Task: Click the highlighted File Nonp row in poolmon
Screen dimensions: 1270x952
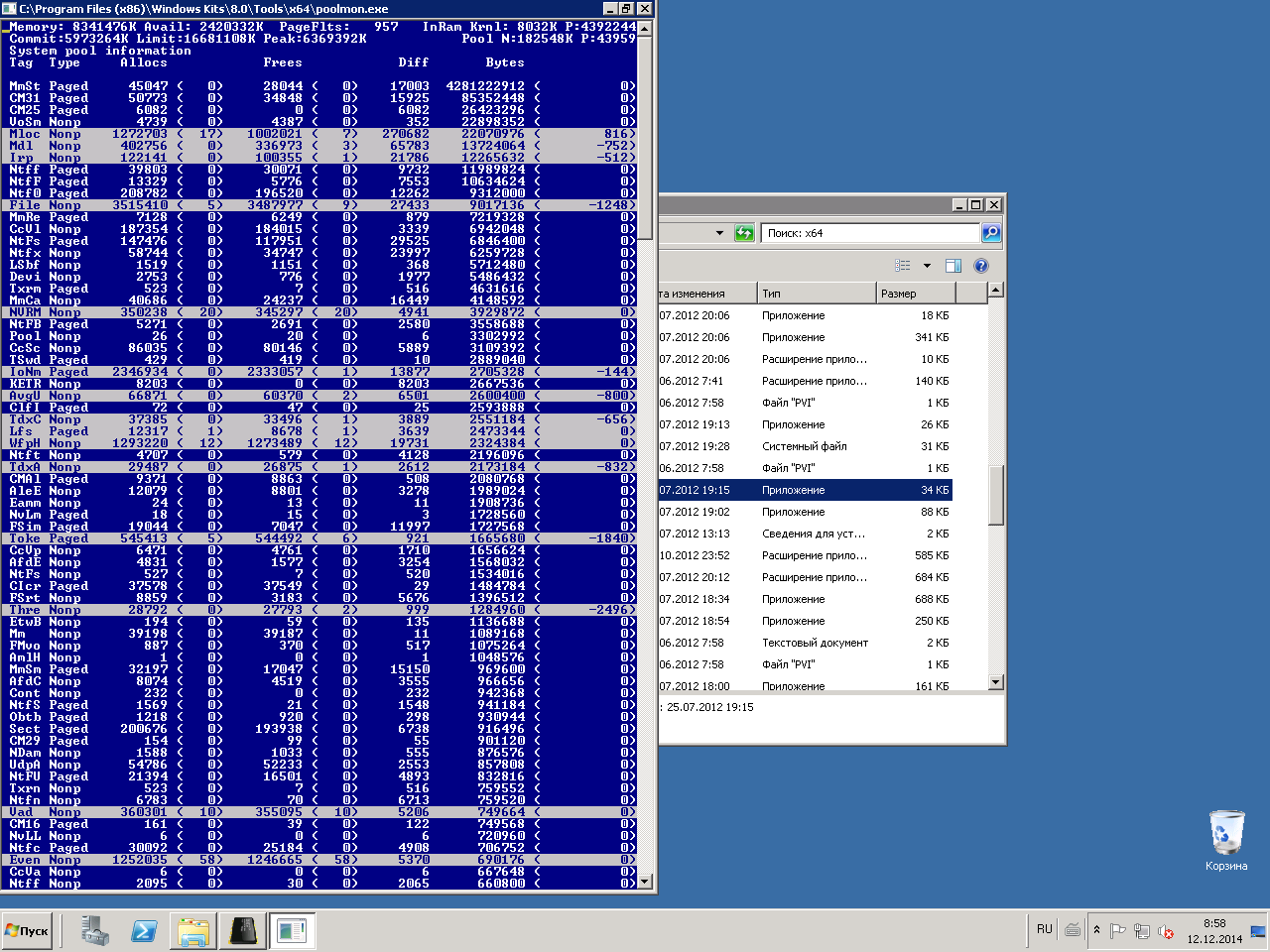Action: pyautogui.click(x=319, y=205)
